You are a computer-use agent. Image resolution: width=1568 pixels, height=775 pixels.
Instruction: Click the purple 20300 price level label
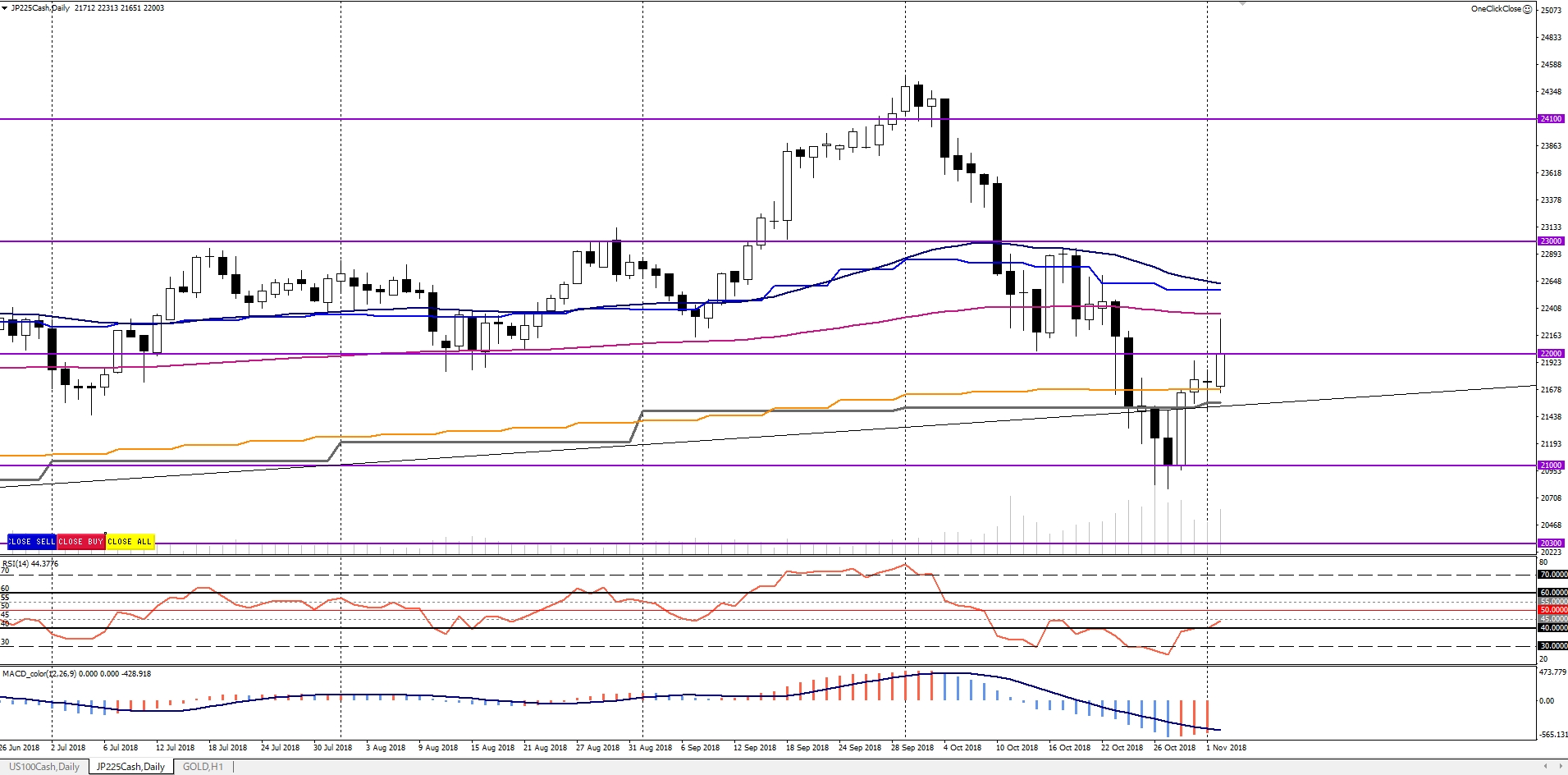(1551, 543)
